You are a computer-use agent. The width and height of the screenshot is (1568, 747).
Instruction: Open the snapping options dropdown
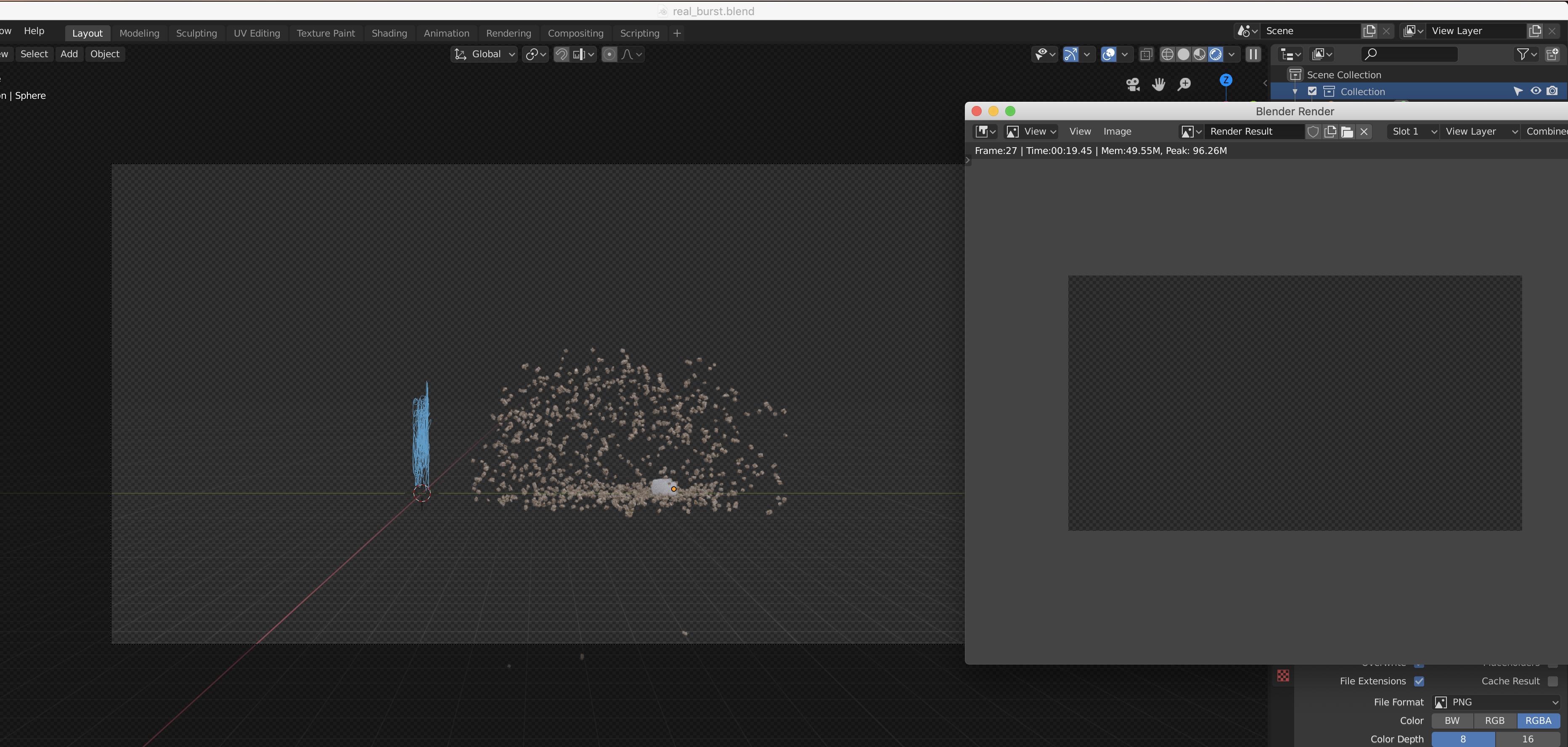pos(583,54)
